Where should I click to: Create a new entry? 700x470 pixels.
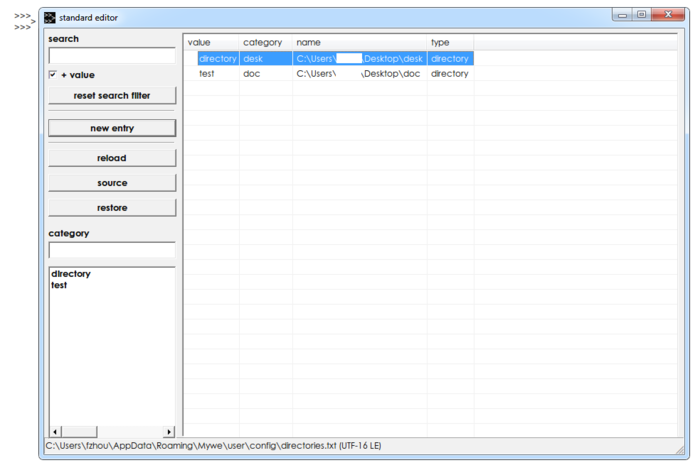(x=112, y=128)
